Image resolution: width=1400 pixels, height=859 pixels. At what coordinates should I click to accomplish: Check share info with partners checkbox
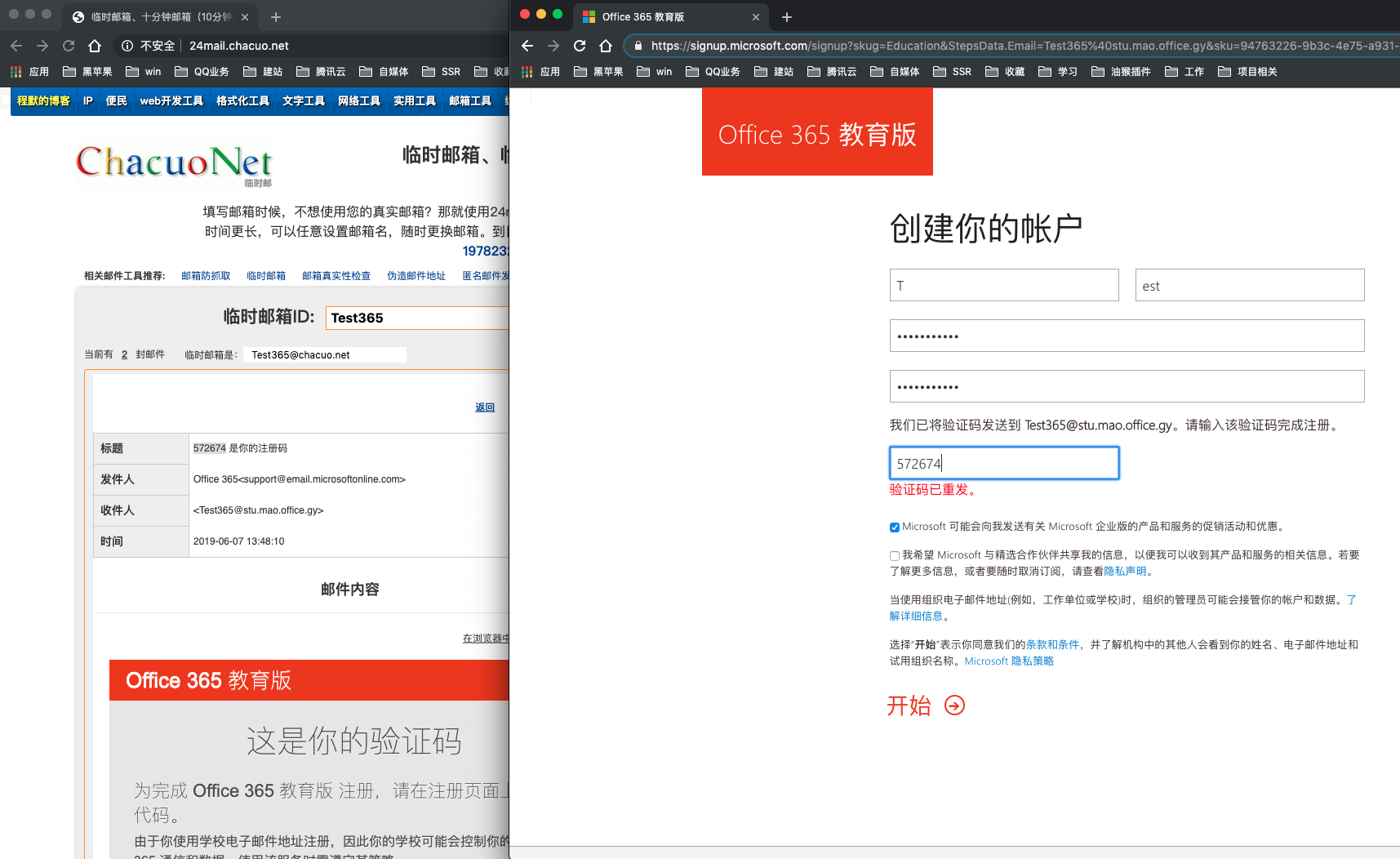pyautogui.click(x=895, y=556)
